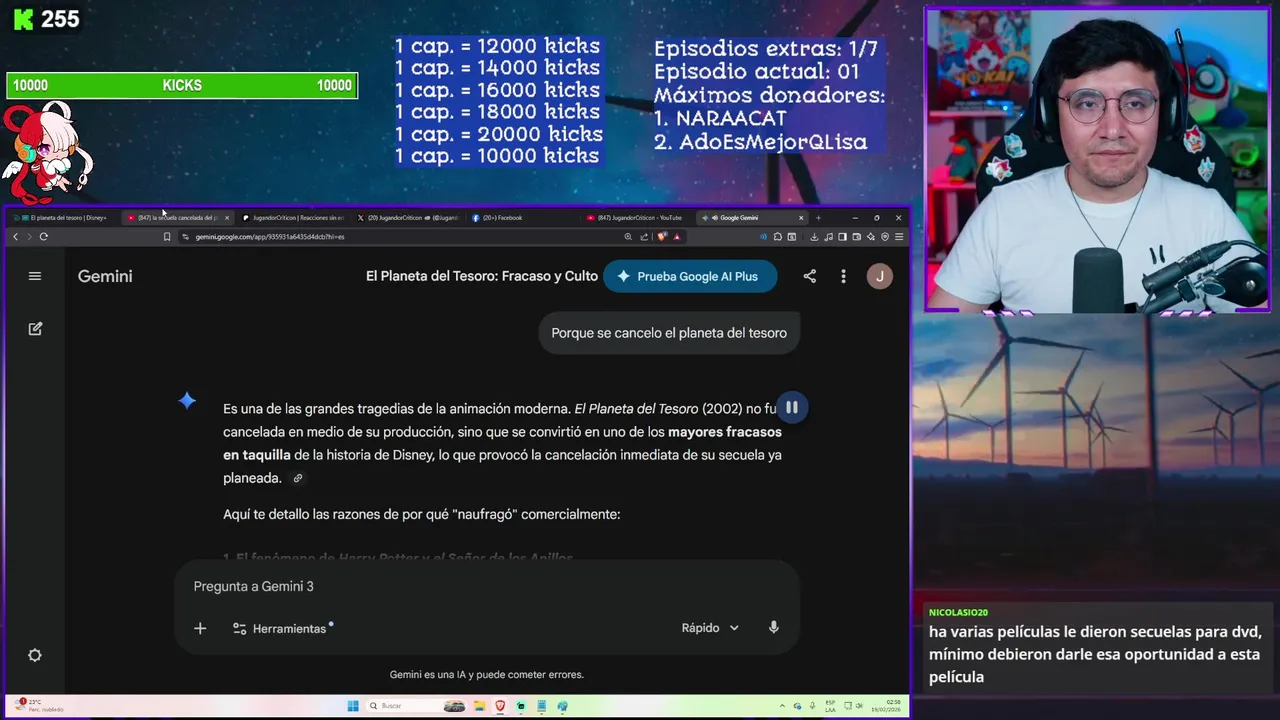The width and height of the screenshot is (1280, 720).
Task: Click the Gemini logo text
Action: pyautogui.click(x=105, y=276)
